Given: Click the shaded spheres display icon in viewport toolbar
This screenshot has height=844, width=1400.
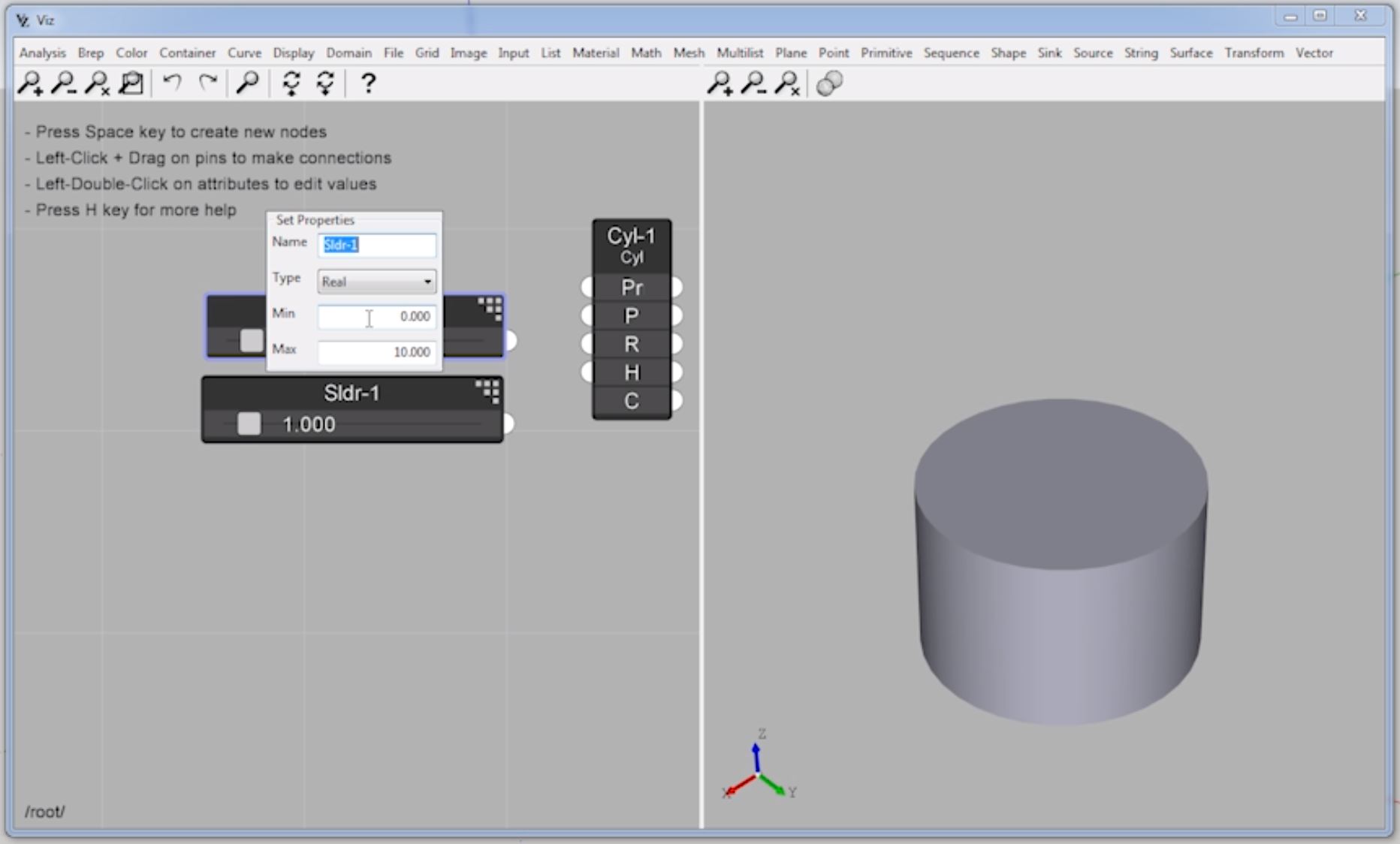Looking at the screenshot, I should 829,83.
